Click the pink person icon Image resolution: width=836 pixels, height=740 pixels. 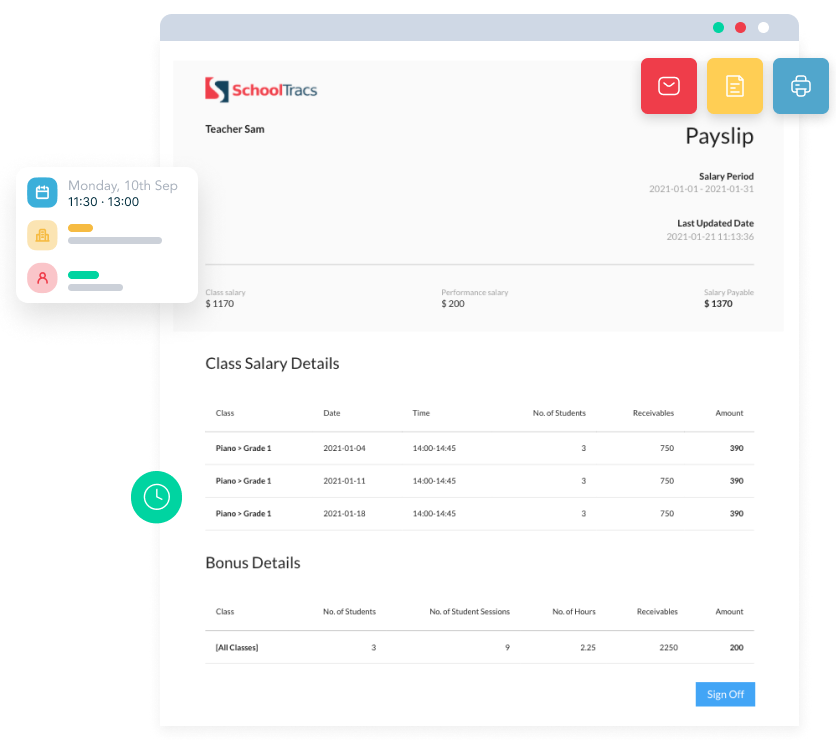tap(42, 278)
